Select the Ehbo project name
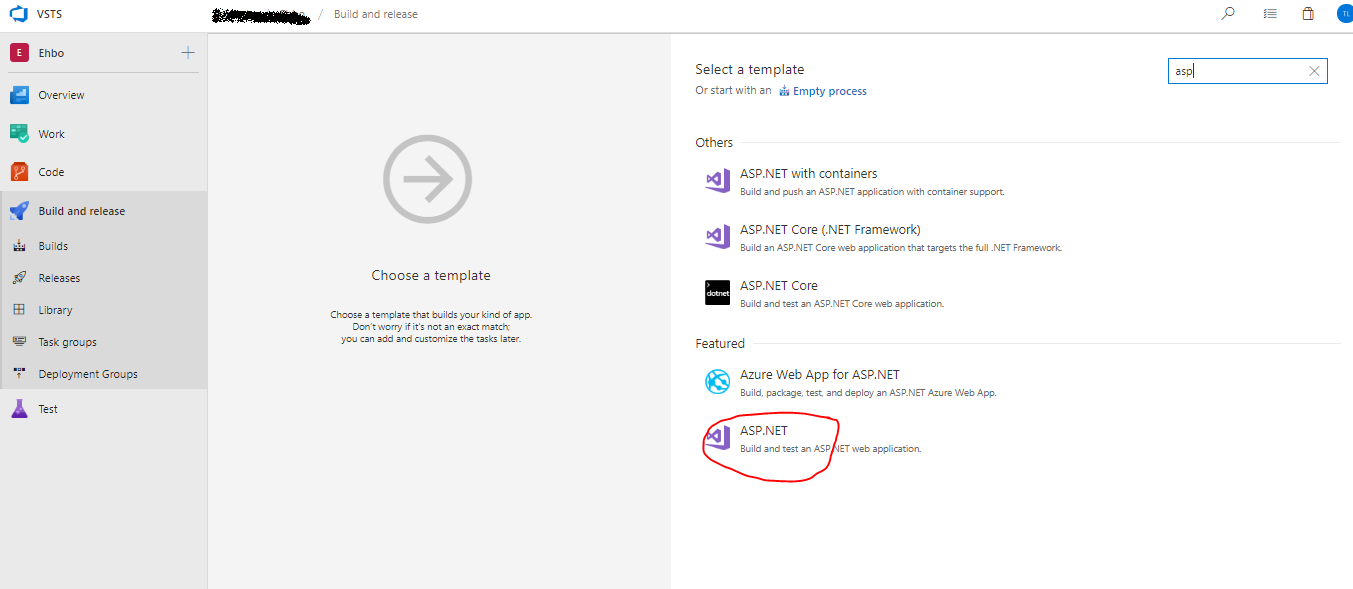Image resolution: width=1353 pixels, height=589 pixels. pyautogui.click(x=51, y=53)
